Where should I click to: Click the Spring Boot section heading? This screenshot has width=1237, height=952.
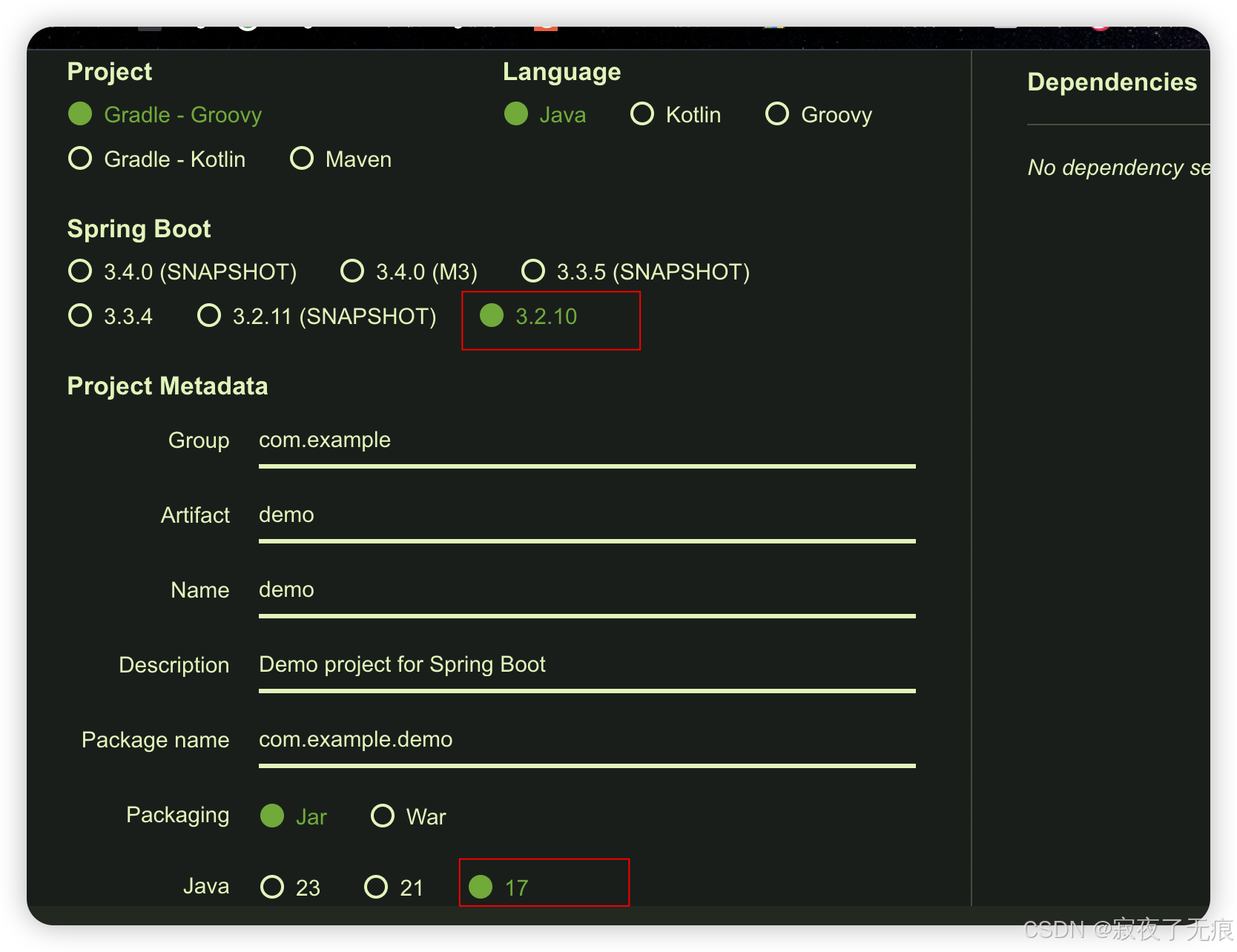point(139,229)
